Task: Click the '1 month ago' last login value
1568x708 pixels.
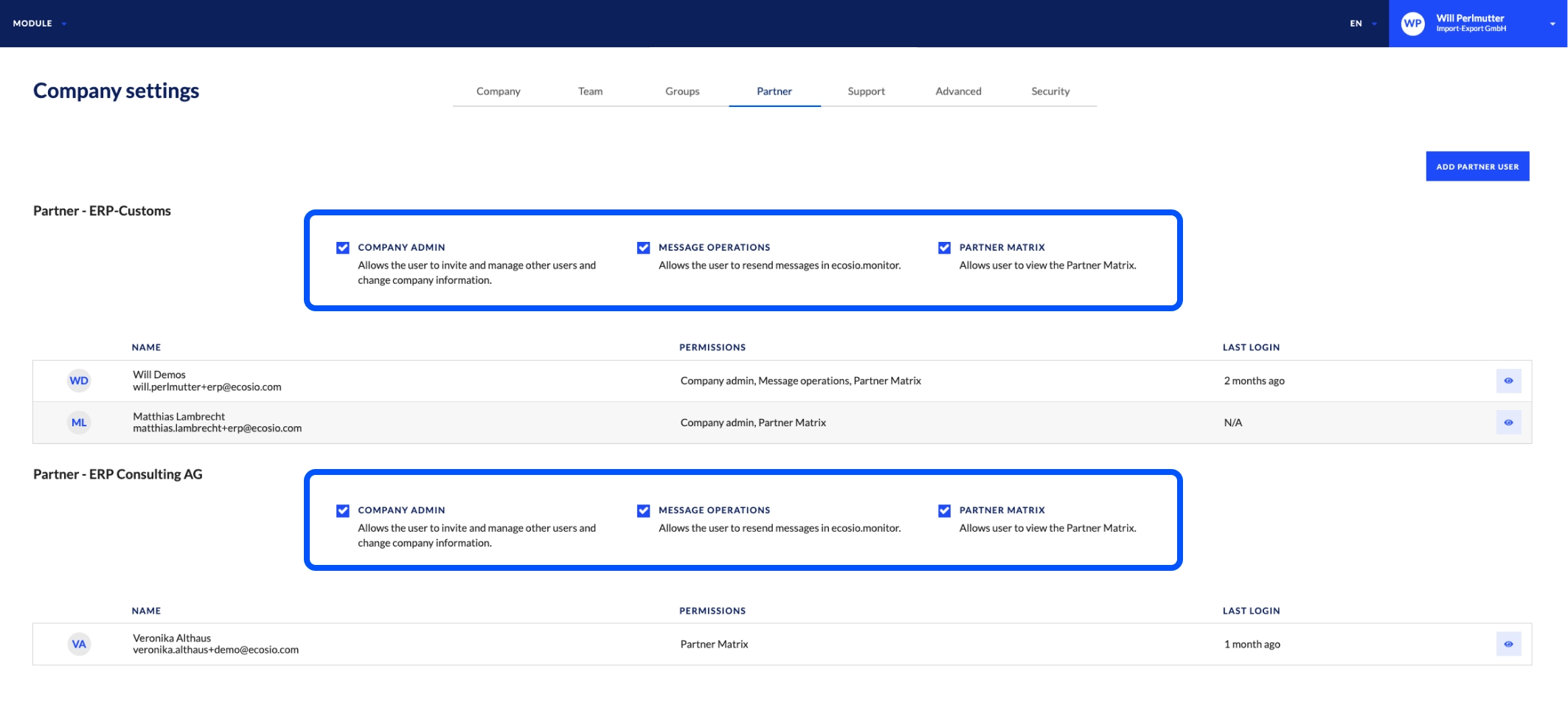Action: (x=1252, y=644)
